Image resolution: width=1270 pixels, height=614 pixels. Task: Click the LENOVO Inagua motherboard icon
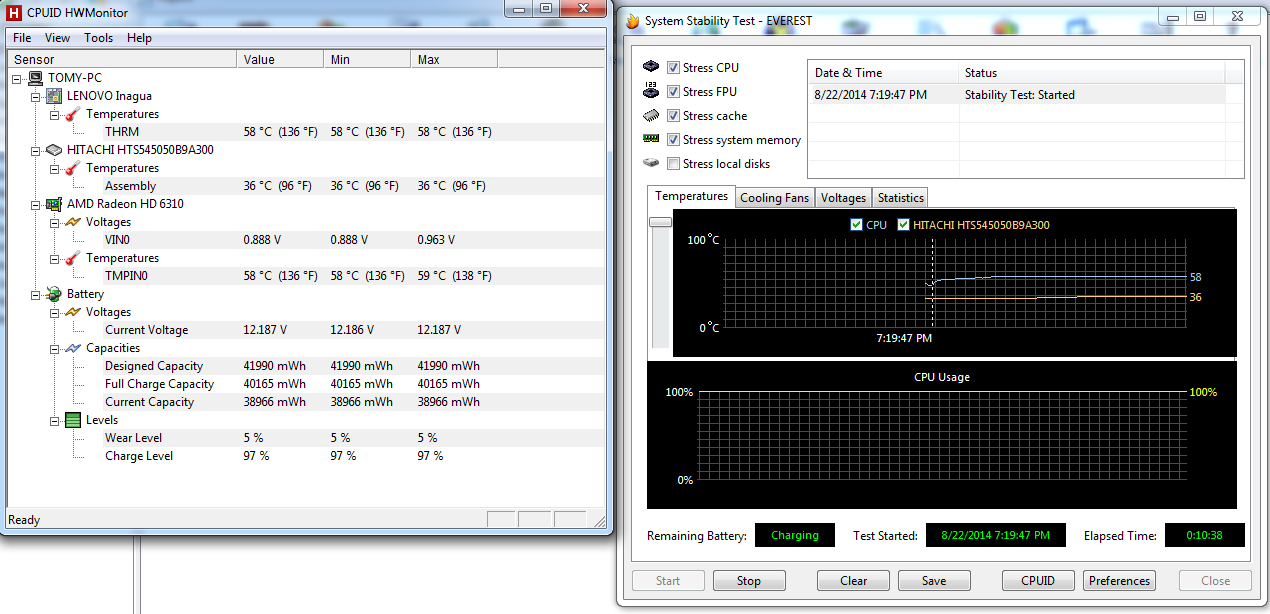(x=54, y=96)
